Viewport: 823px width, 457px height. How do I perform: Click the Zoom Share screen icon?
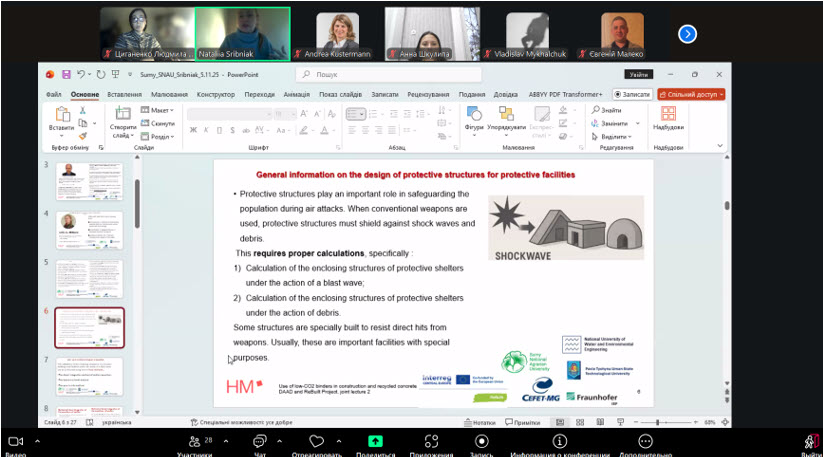(x=375, y=440)
